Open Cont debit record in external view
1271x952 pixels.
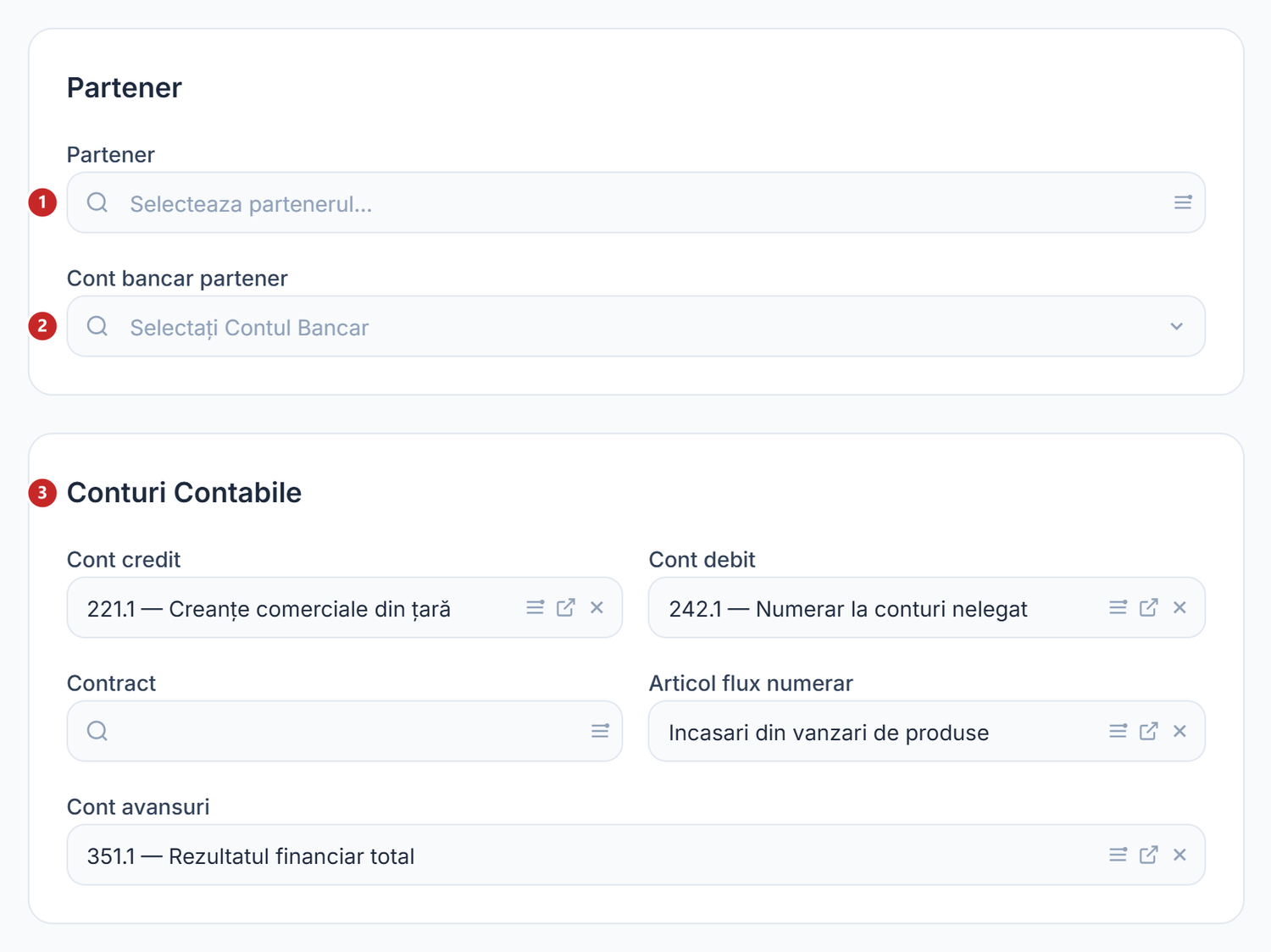tap(1149, 607)
